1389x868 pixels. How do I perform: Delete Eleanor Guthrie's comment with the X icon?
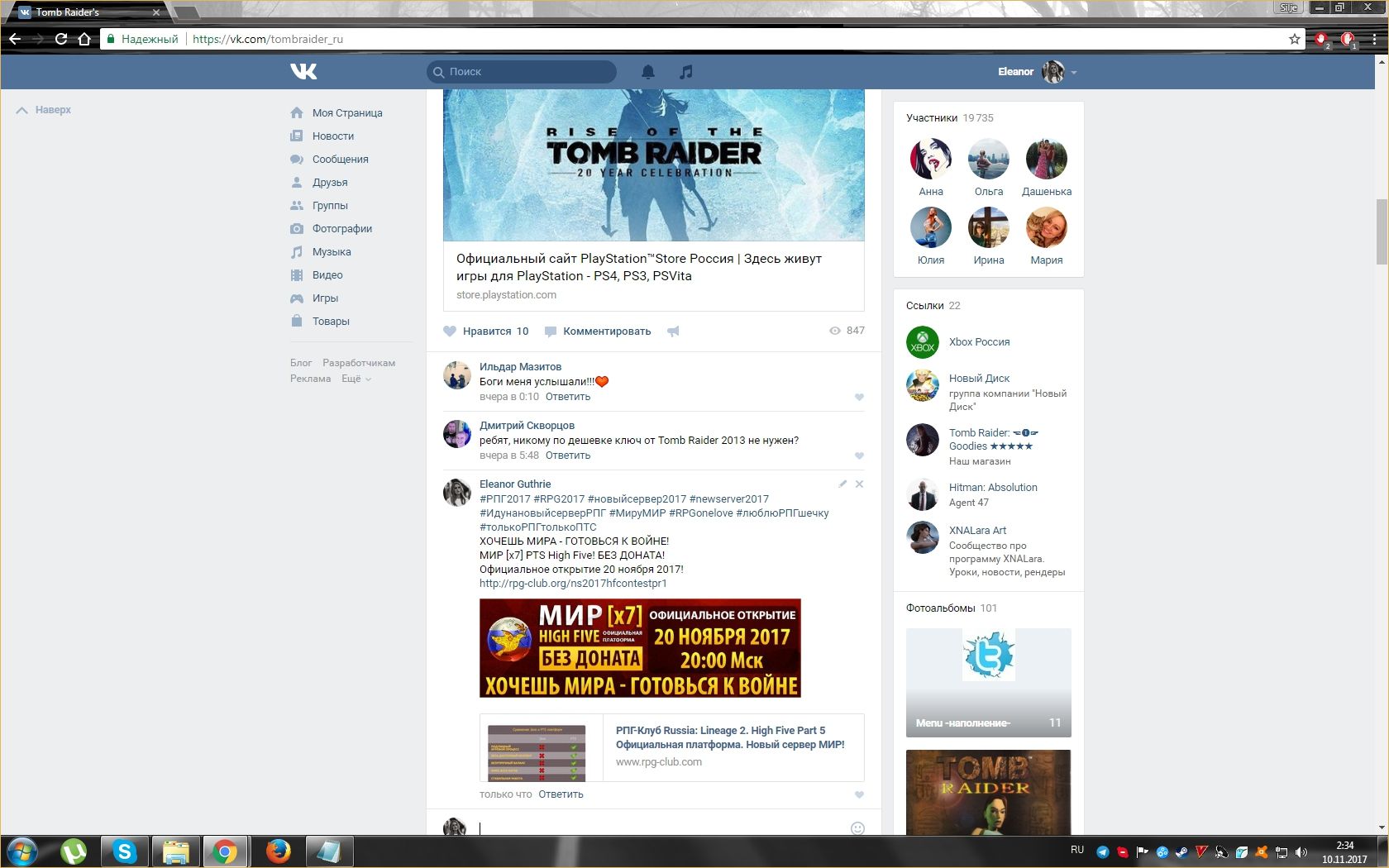pos(859,484)
